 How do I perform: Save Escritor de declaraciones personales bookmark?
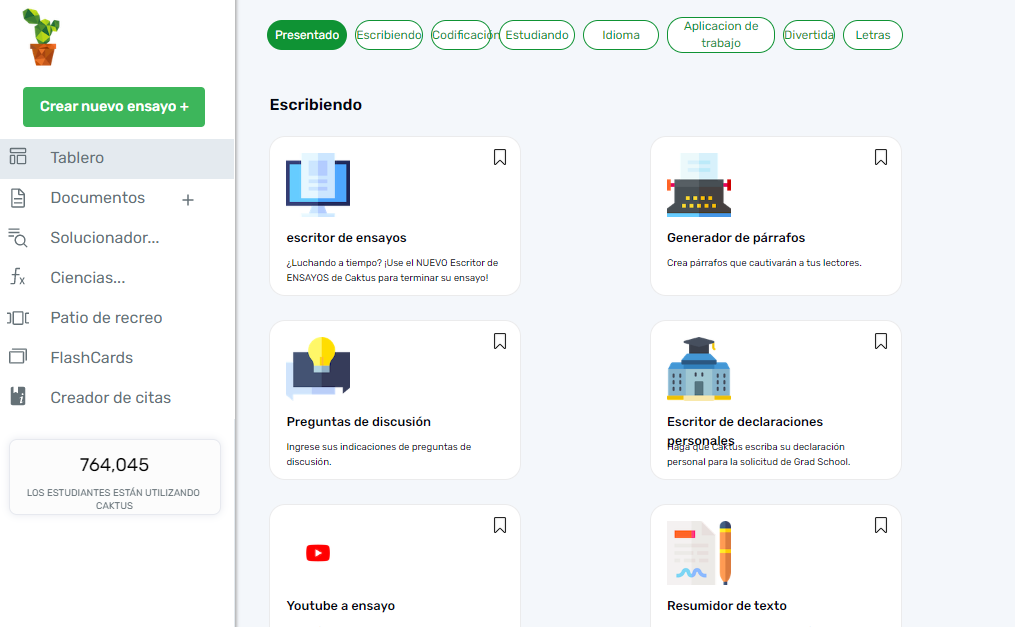(881, 341)
